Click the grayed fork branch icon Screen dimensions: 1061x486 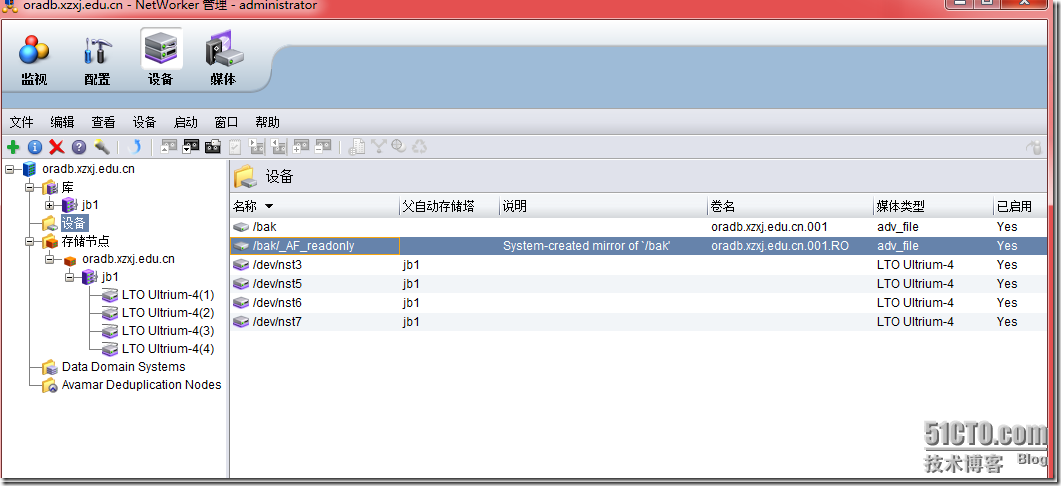click(x=378, y=146)
